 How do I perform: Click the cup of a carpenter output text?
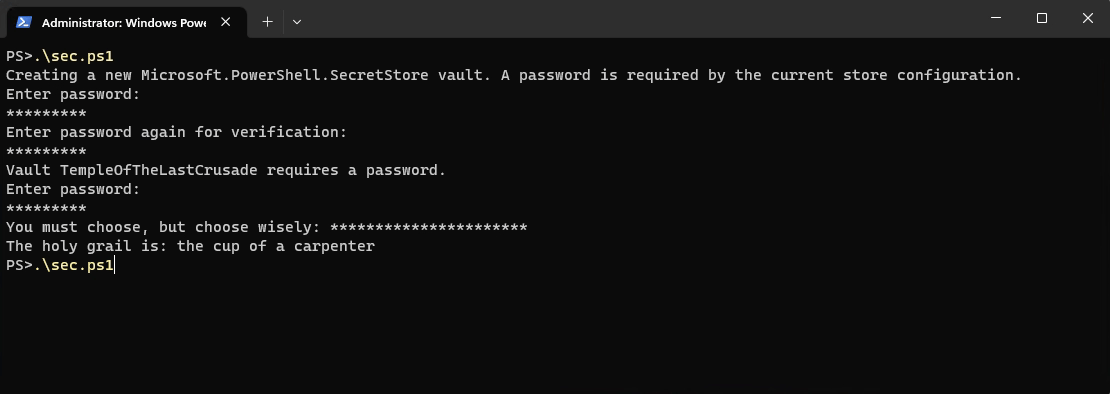275,247
